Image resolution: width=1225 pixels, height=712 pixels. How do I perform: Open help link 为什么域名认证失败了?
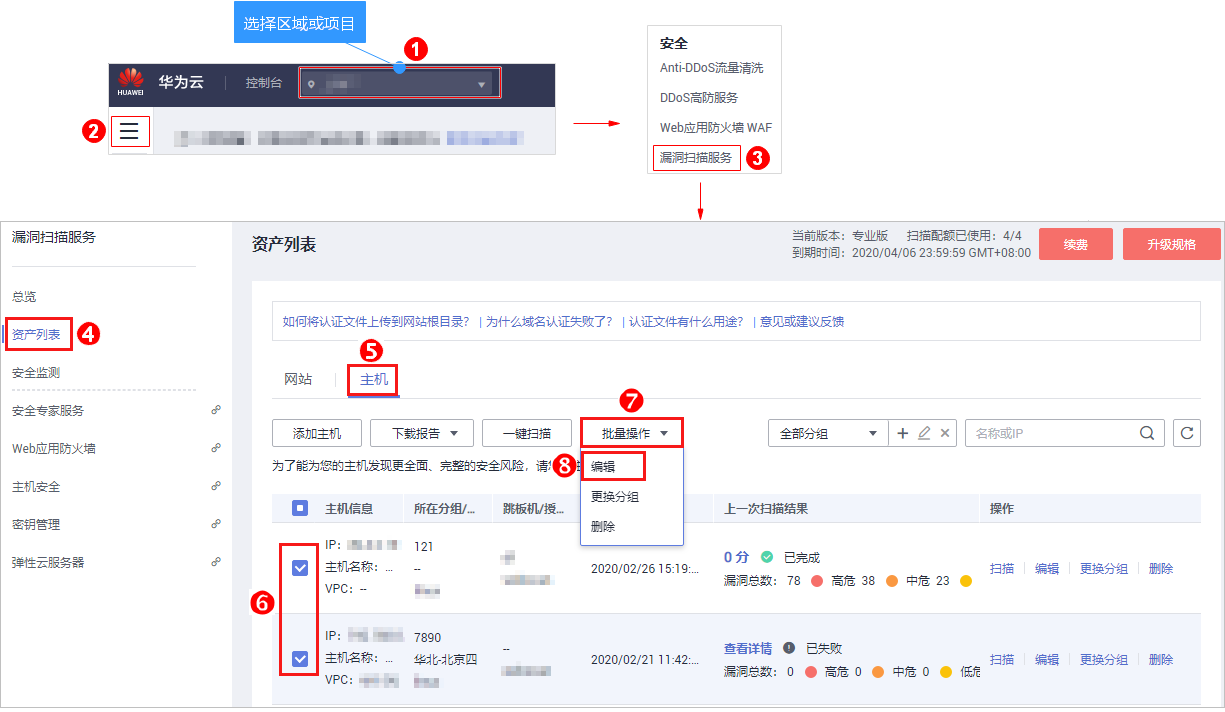click(549, 322)
